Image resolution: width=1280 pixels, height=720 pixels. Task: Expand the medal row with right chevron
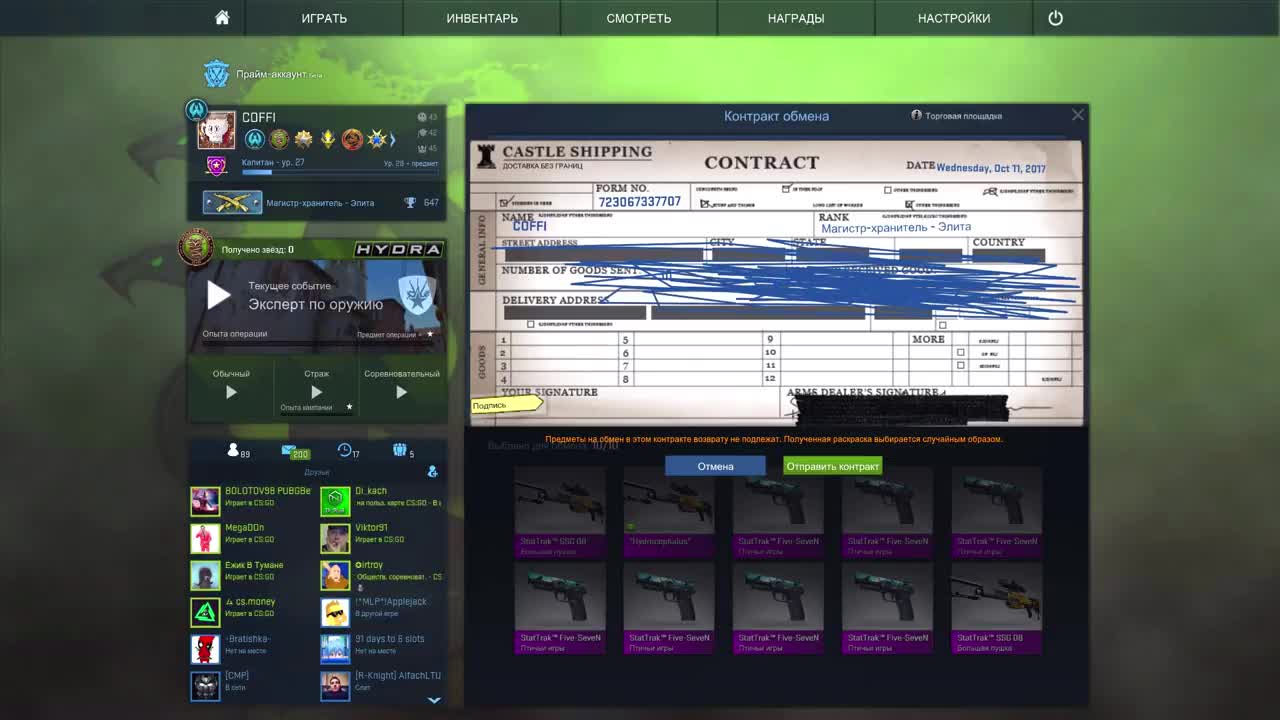393,139
